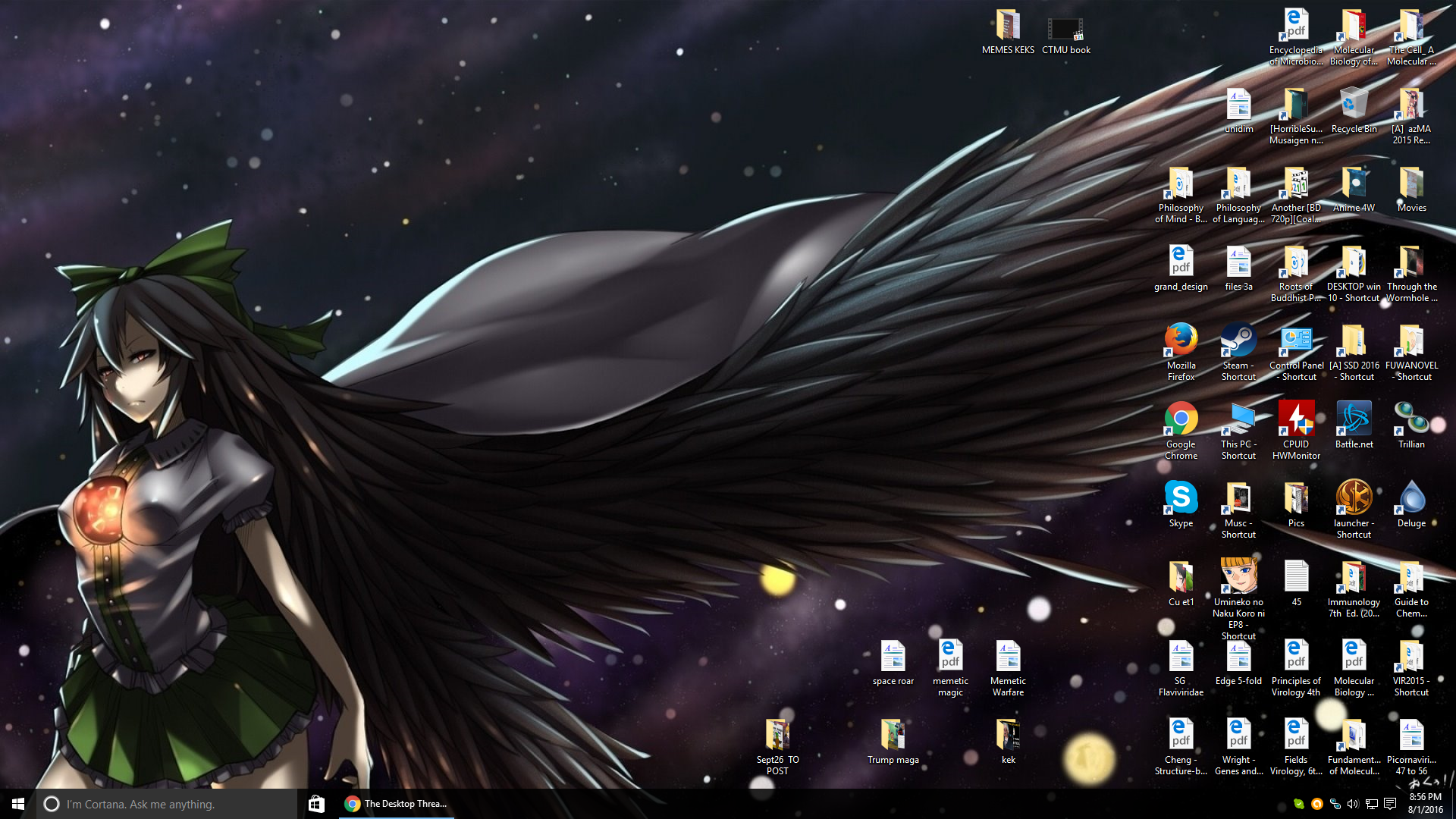Select the Musc shortcut folder

pyautogui.click(x=1238, y=510)
